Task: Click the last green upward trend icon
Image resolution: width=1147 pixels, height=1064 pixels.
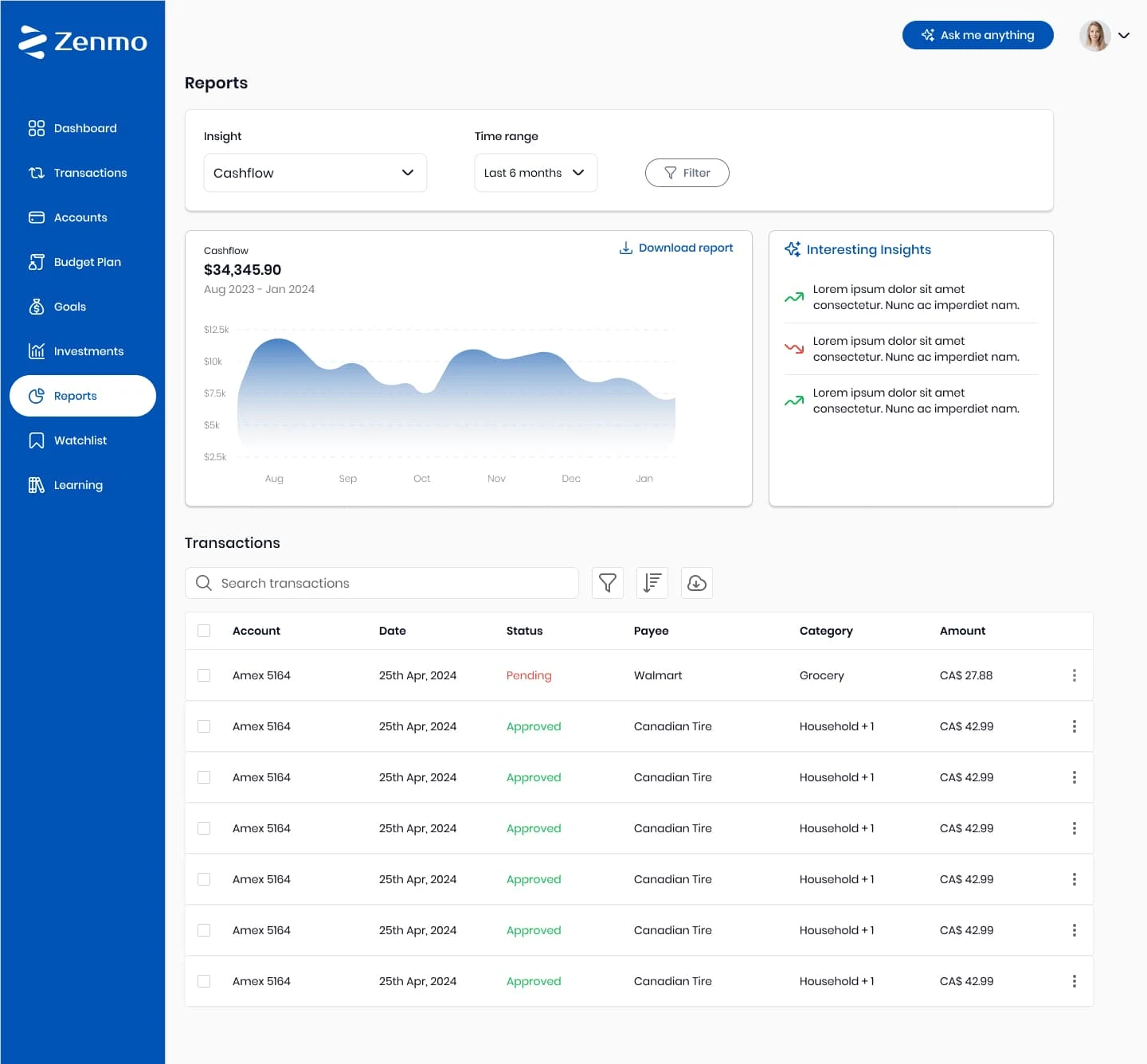Action: pos(794,401)
